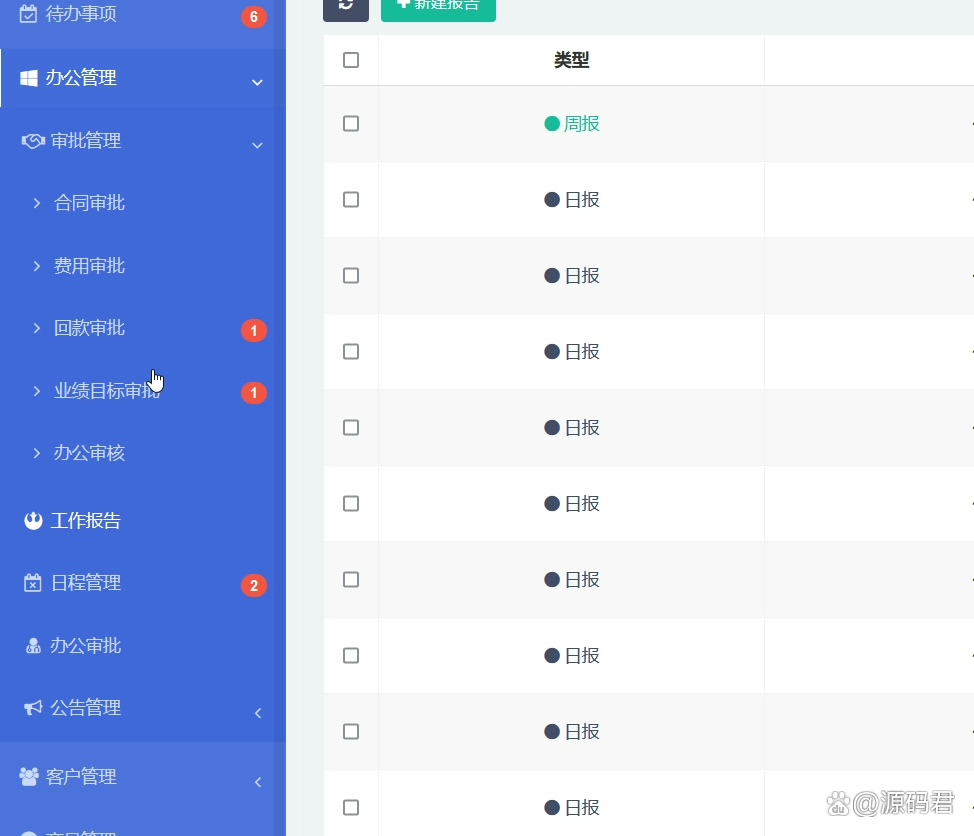Click the 周报 type cell text
This screenshot has width=974, height=836.
tap(581, 124)
